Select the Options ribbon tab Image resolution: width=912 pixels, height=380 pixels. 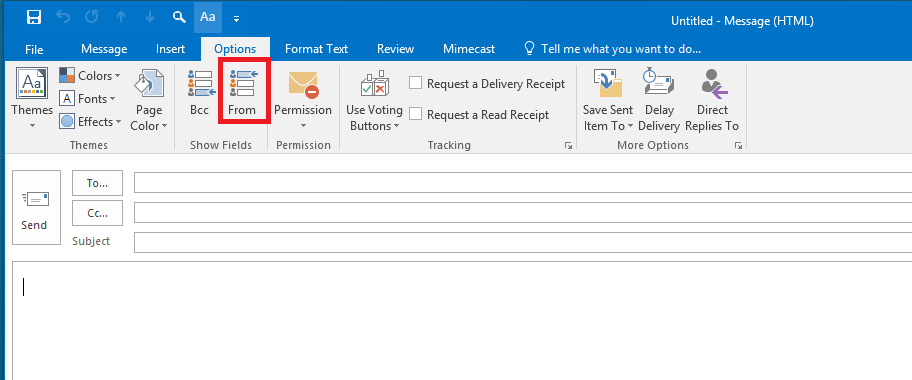click(x=235, y=49)
